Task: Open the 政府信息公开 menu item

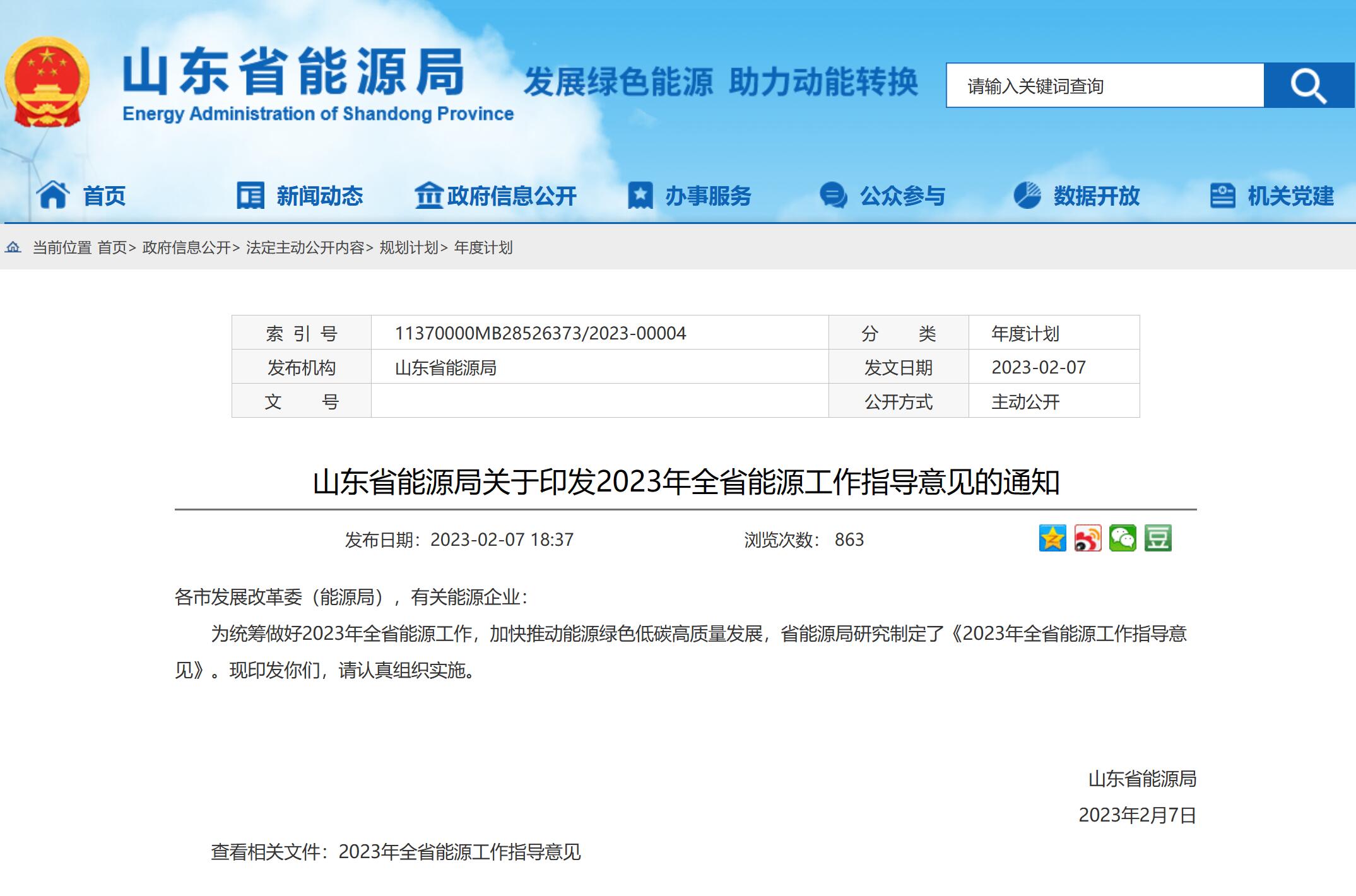Action: (x=512, y=196)
